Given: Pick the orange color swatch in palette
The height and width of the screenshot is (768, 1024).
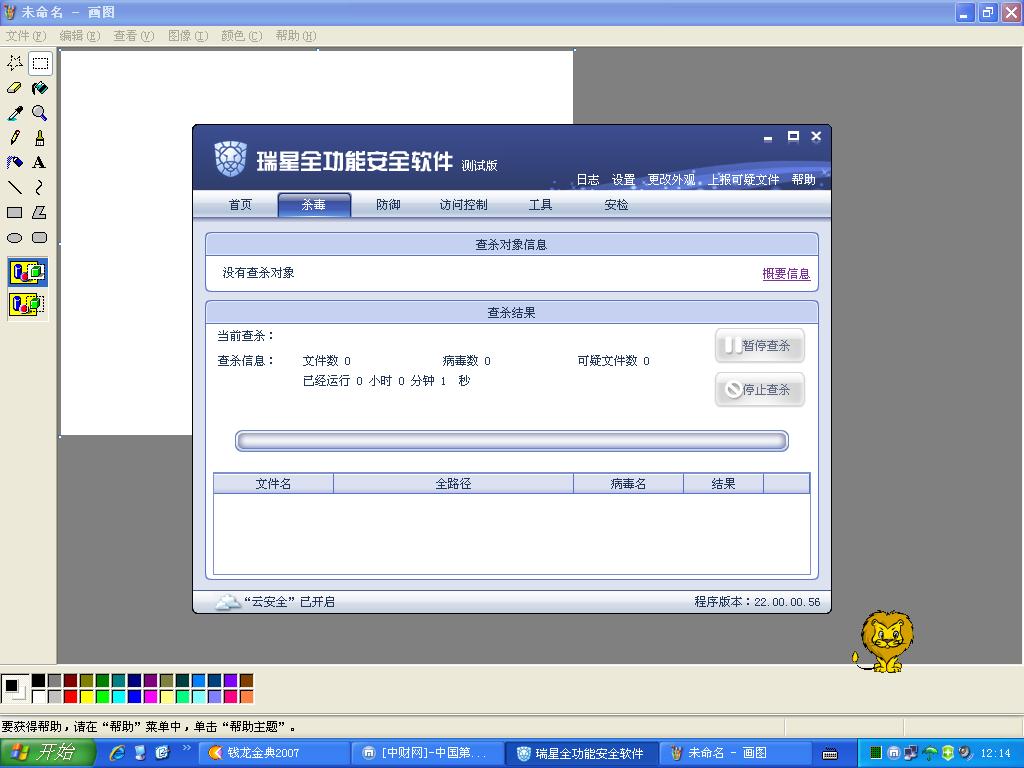Looking at the screenshot, I should click(x=246, y=697).
